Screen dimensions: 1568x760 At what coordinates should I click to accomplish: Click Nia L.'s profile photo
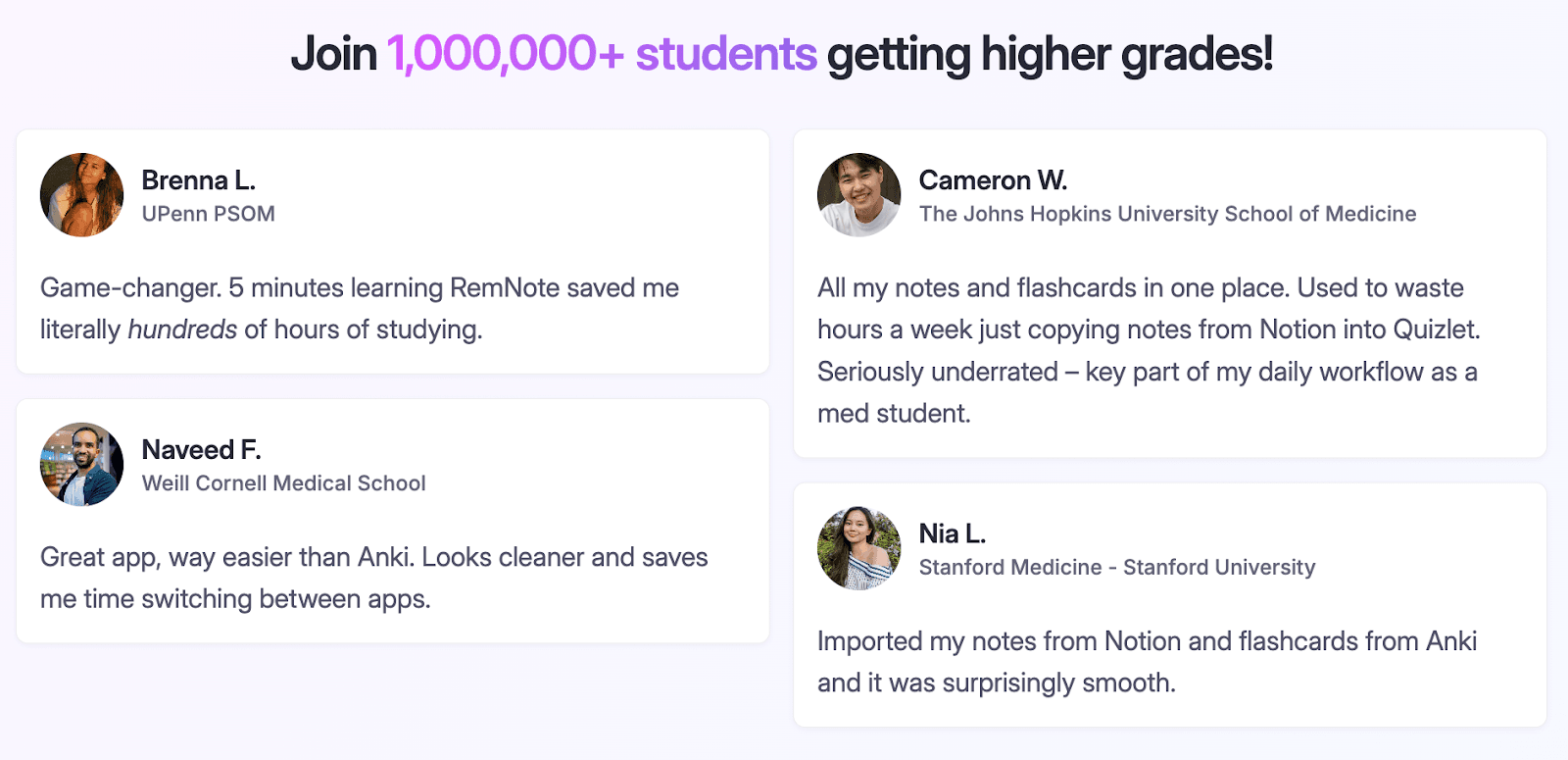859,548
